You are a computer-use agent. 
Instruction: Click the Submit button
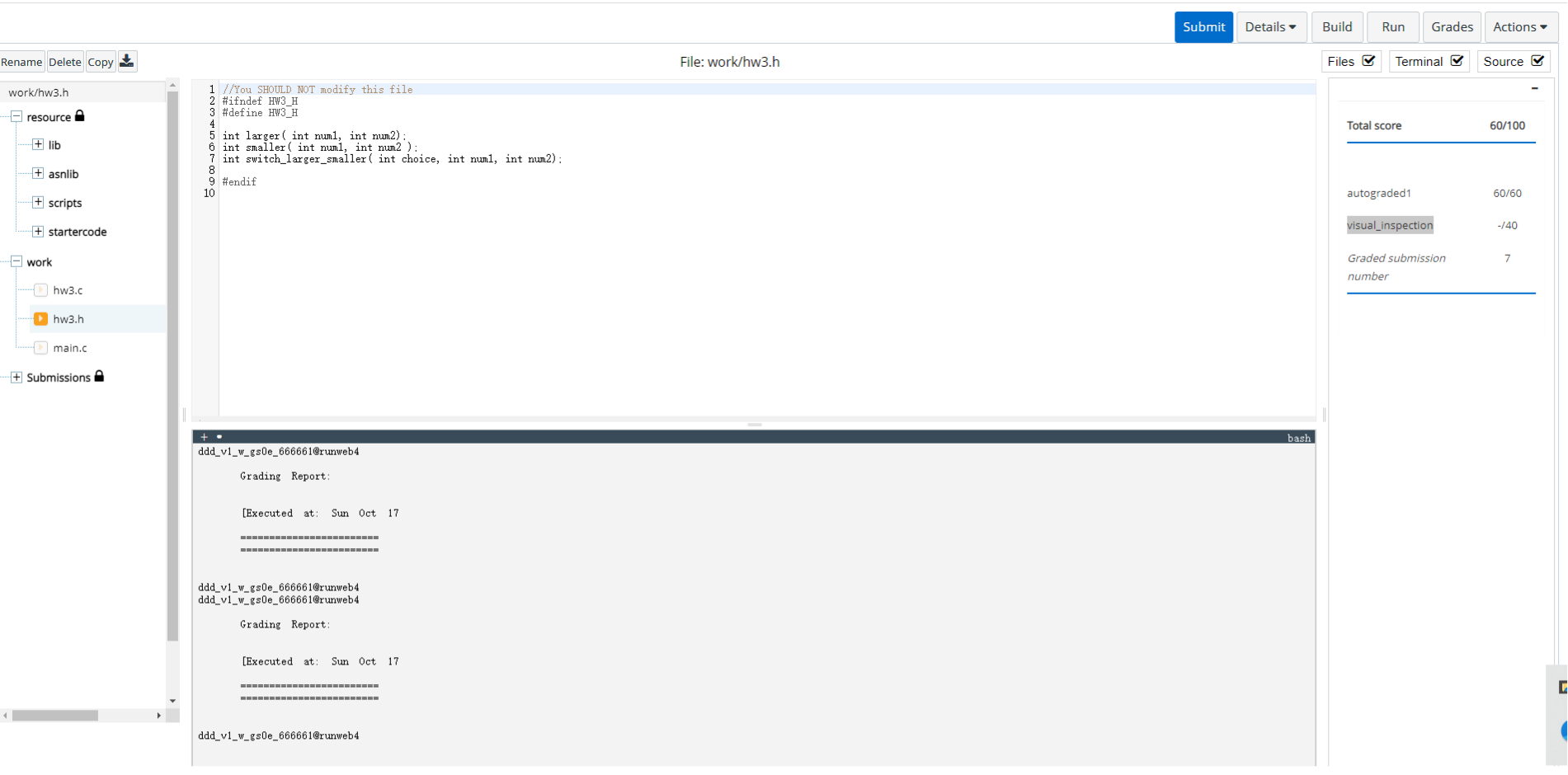point(1203,27)
